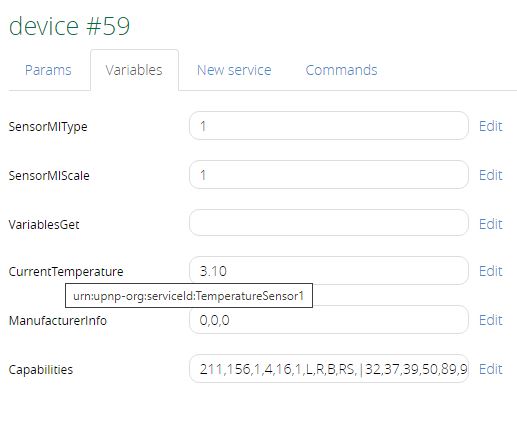Click the device #59 heading
Screen dimensions: 517x424
pos(69,26)
